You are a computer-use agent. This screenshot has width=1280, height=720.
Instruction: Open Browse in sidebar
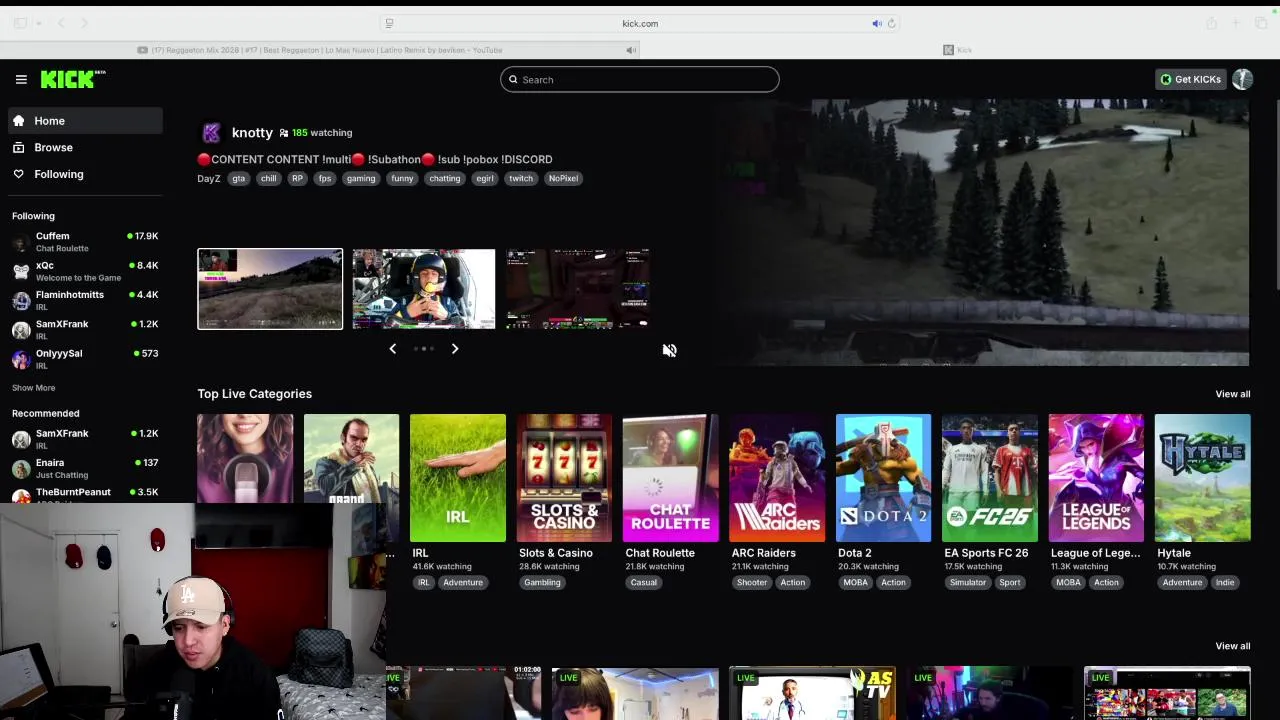tap(85, 147)
